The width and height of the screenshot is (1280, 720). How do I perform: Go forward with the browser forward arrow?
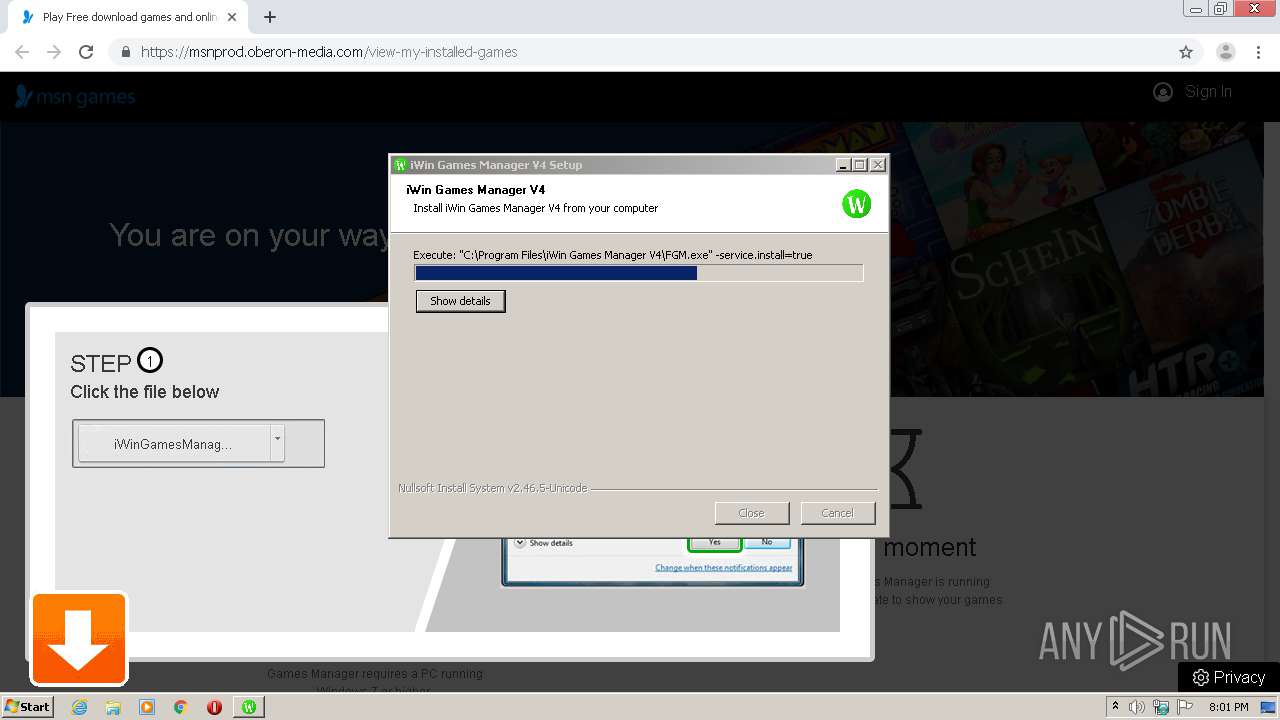[x=54, y=52]
